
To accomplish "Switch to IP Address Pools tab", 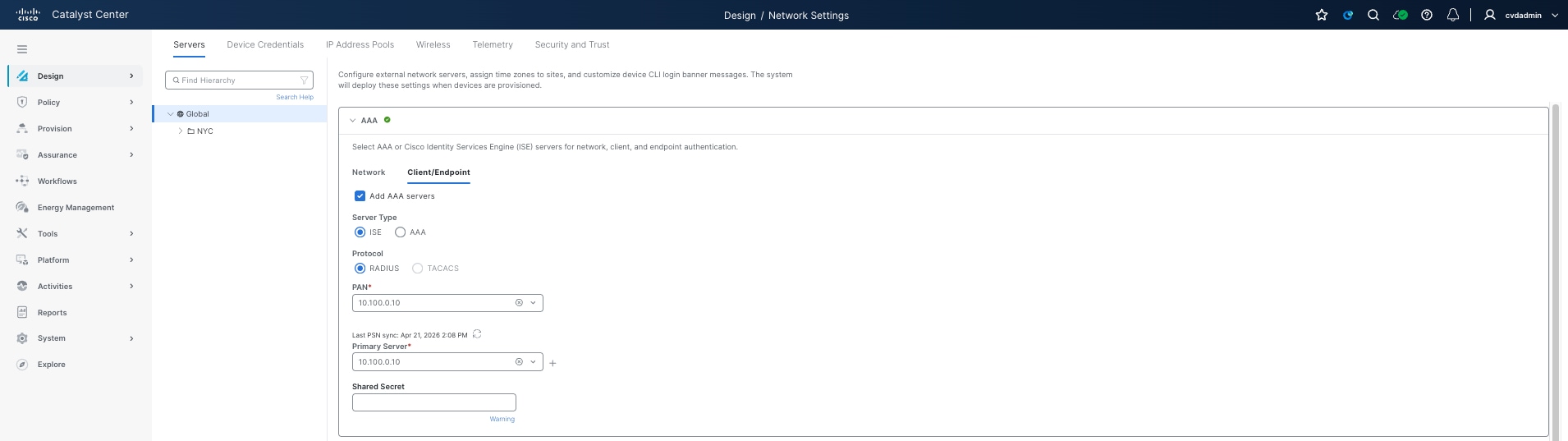I will click(x=360, y=44).
